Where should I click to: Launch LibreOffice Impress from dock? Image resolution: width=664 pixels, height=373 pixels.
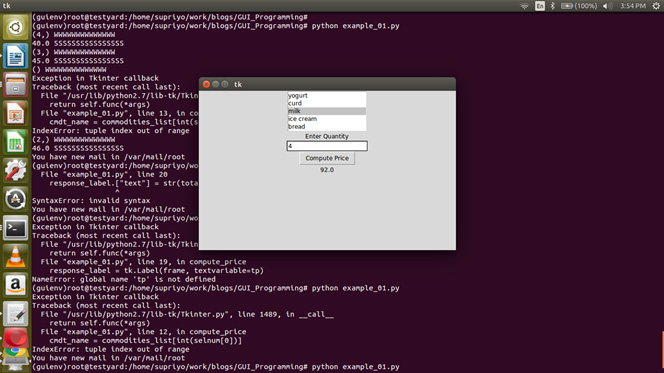[x=15, y=113]
